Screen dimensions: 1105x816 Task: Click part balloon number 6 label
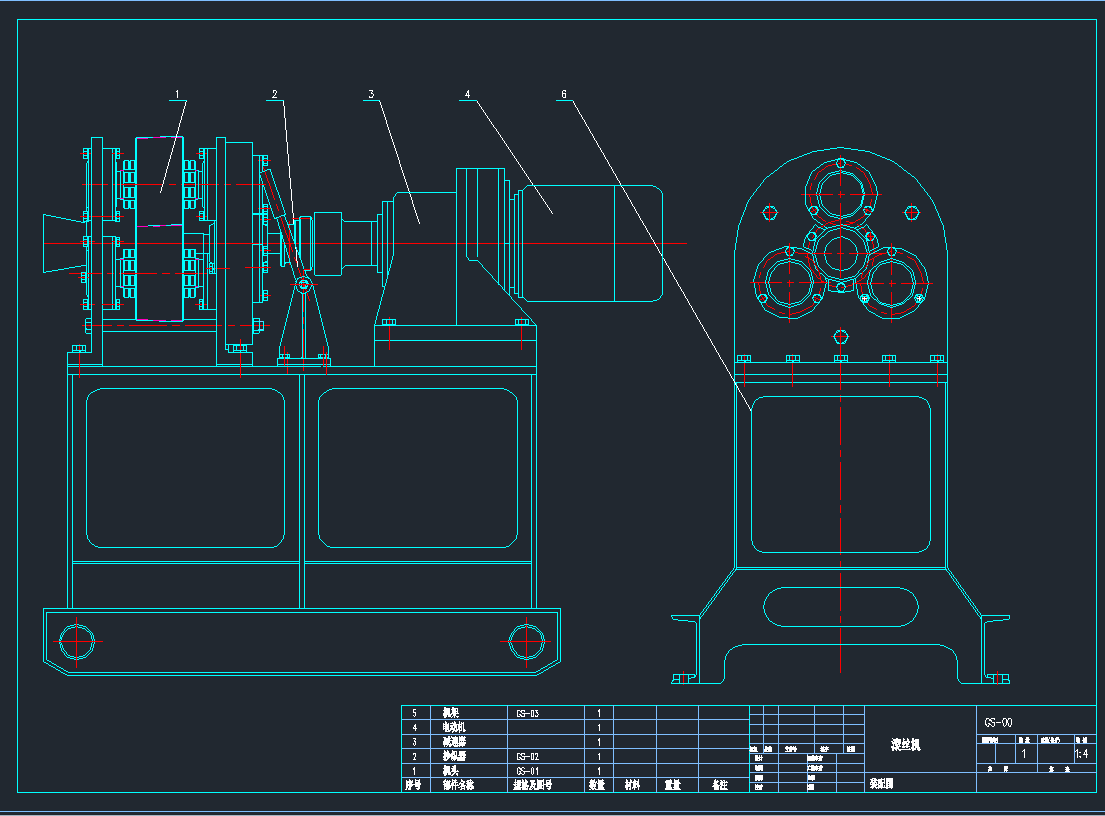coord(564,95)
